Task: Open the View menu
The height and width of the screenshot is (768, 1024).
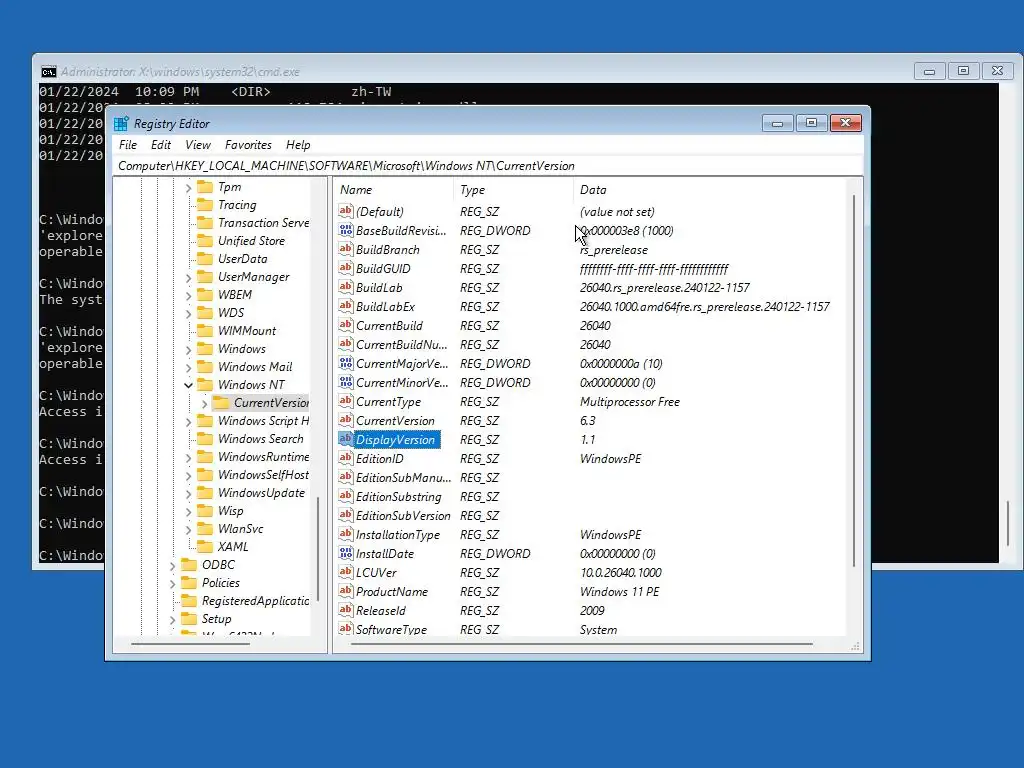Action: (198, 145)
